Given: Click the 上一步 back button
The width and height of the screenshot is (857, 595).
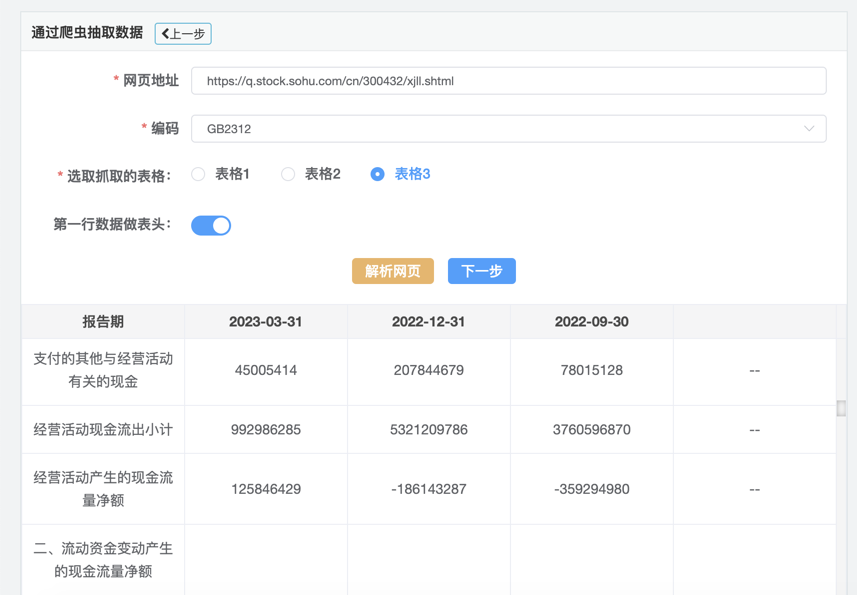Looking at the screenshot, I should coord(183,34).
